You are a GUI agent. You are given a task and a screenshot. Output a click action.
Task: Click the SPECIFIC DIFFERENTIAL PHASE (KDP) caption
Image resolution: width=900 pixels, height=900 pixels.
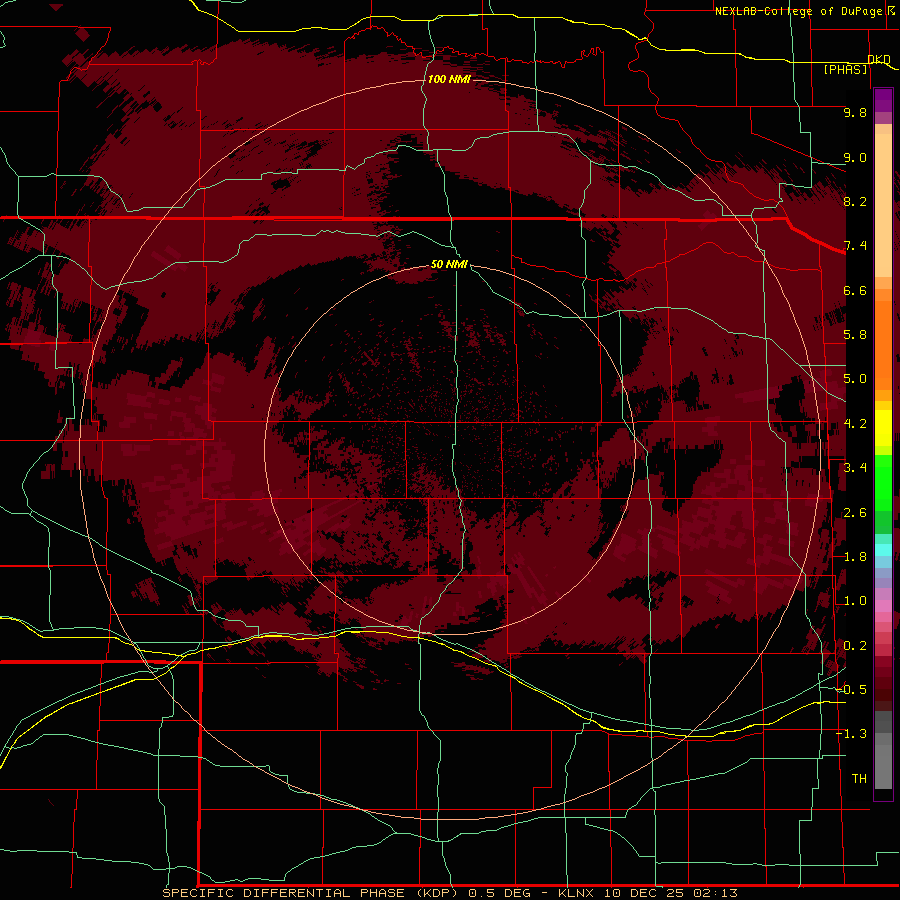310,893
